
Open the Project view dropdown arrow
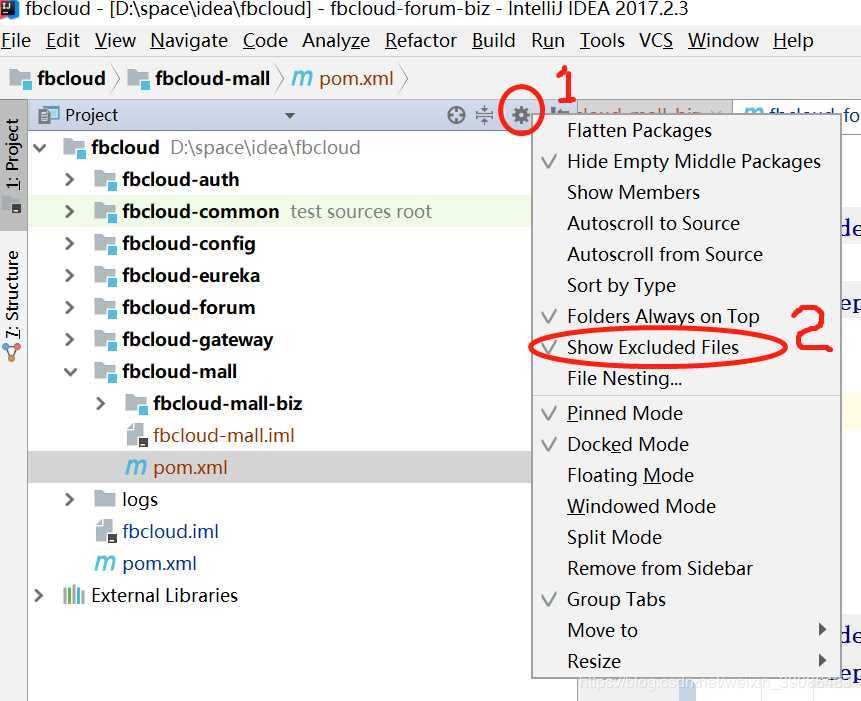pyautogui.click(x=290, y=116)
